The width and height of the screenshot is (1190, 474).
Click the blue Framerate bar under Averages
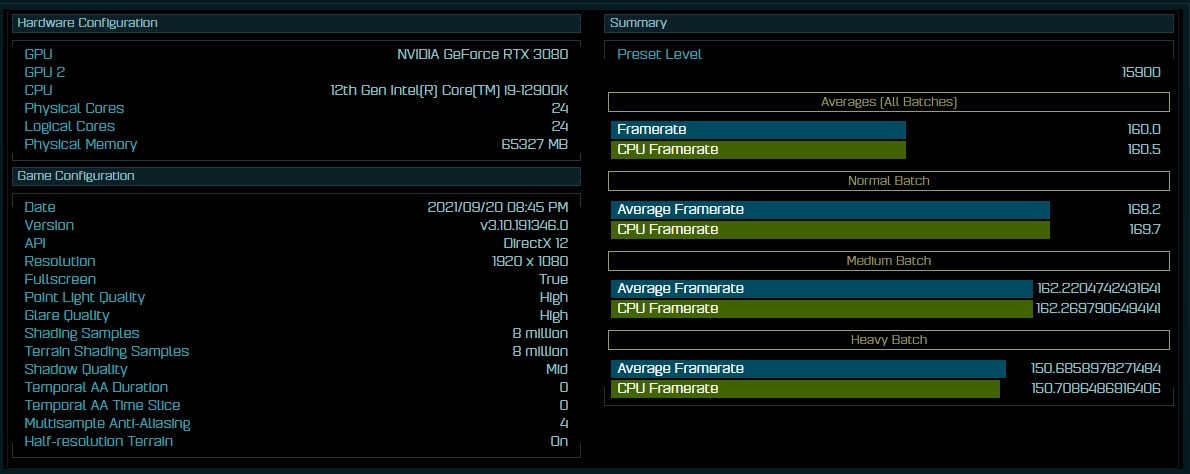tap(758, 129)
